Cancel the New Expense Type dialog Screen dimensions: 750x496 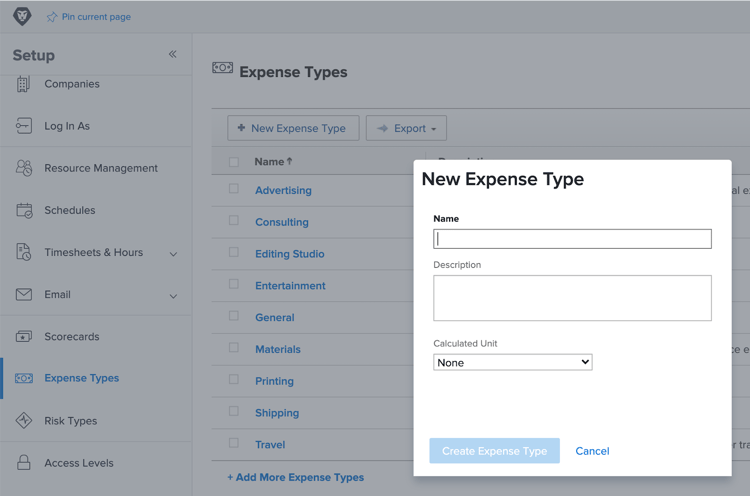pyautogui.click(x=592, y=451)
